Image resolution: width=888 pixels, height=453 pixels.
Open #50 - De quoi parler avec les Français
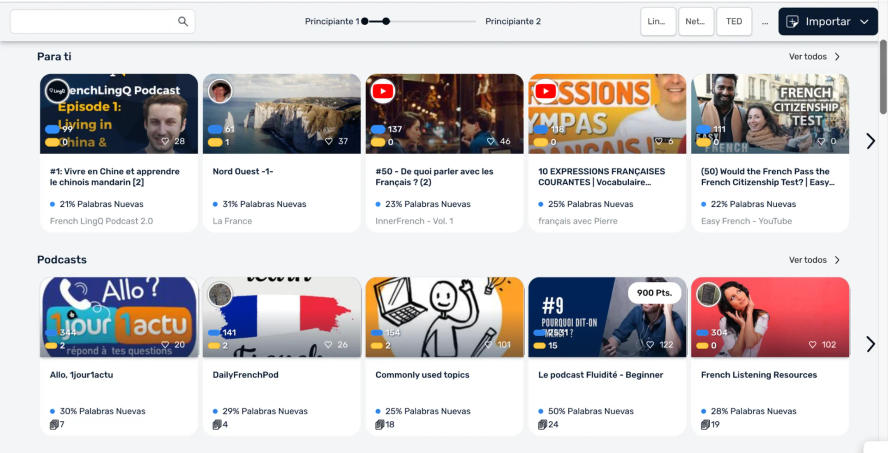pyautogui.click(x=434, y=177)
